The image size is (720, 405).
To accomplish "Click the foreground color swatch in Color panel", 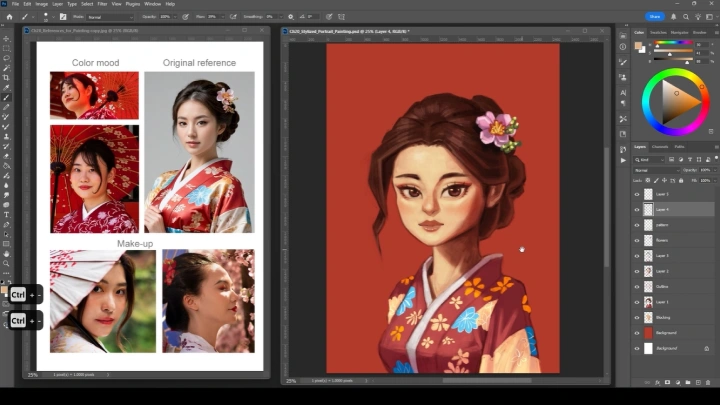I will click(x=638, y=45).
